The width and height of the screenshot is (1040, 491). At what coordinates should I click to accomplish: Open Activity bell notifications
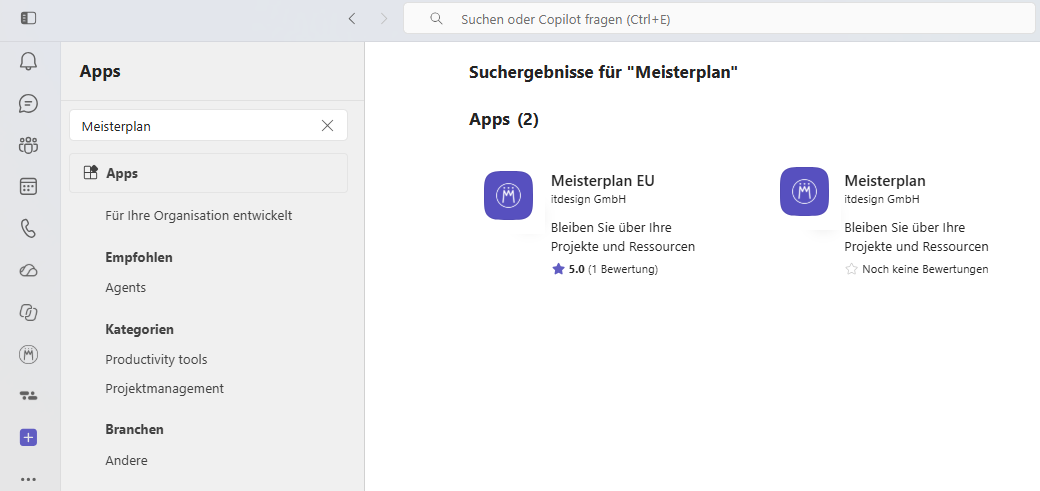[x=29, y=62]
